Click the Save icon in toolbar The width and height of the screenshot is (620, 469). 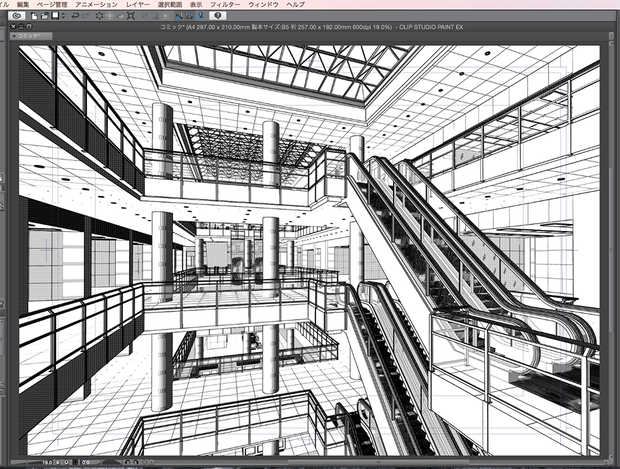pos(55,16)
